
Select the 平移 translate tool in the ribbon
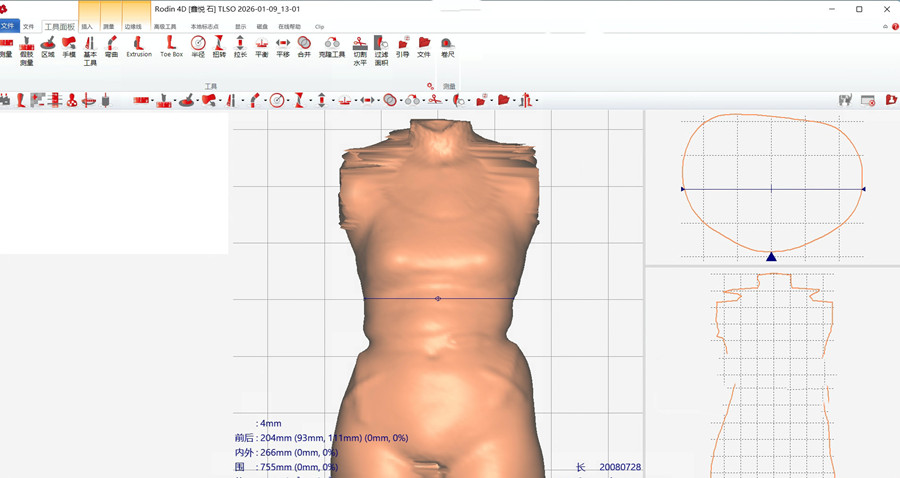click(283, 47)
